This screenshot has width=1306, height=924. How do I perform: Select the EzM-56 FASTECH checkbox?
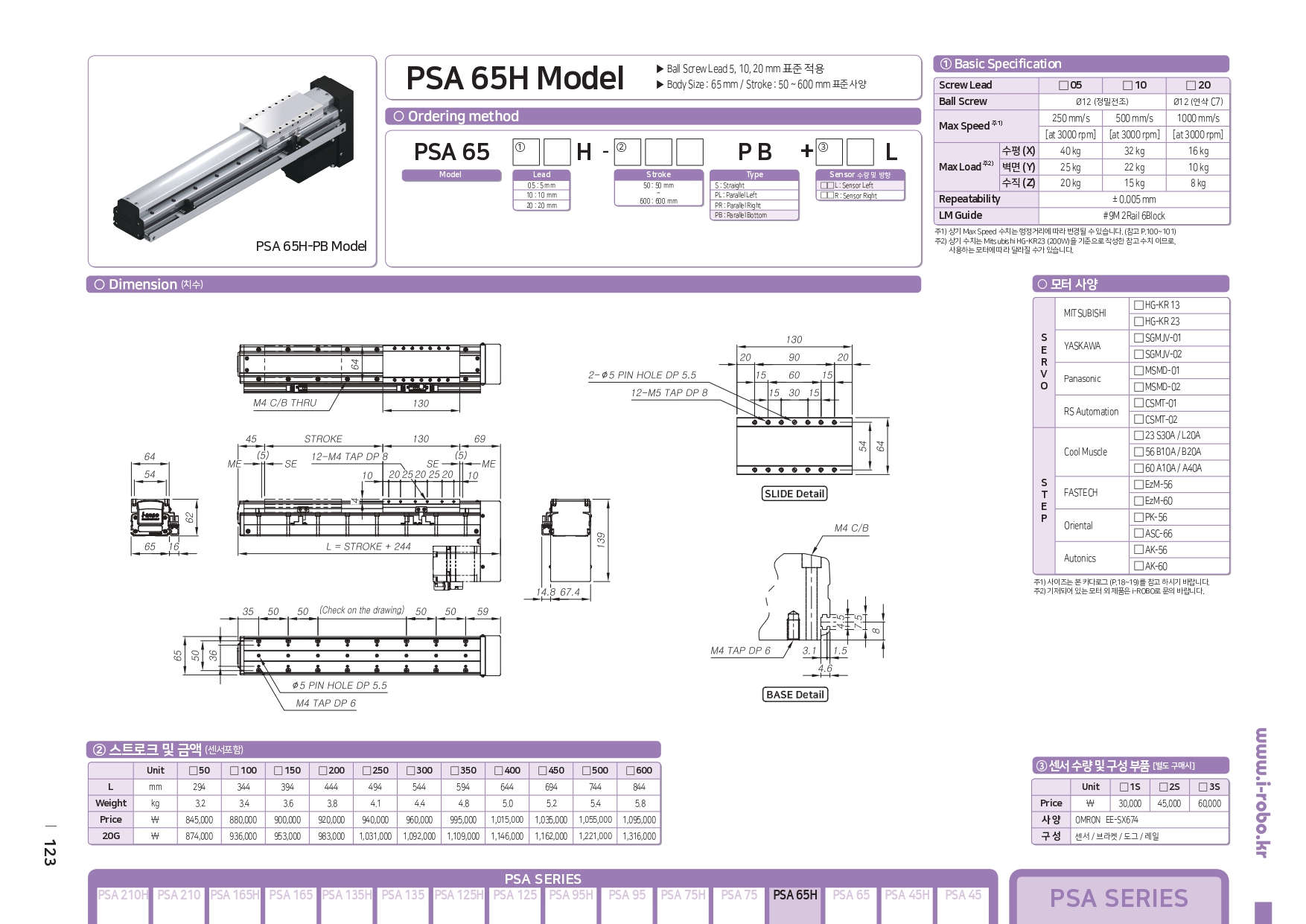pyautogui.click(x=1138, y=484)
